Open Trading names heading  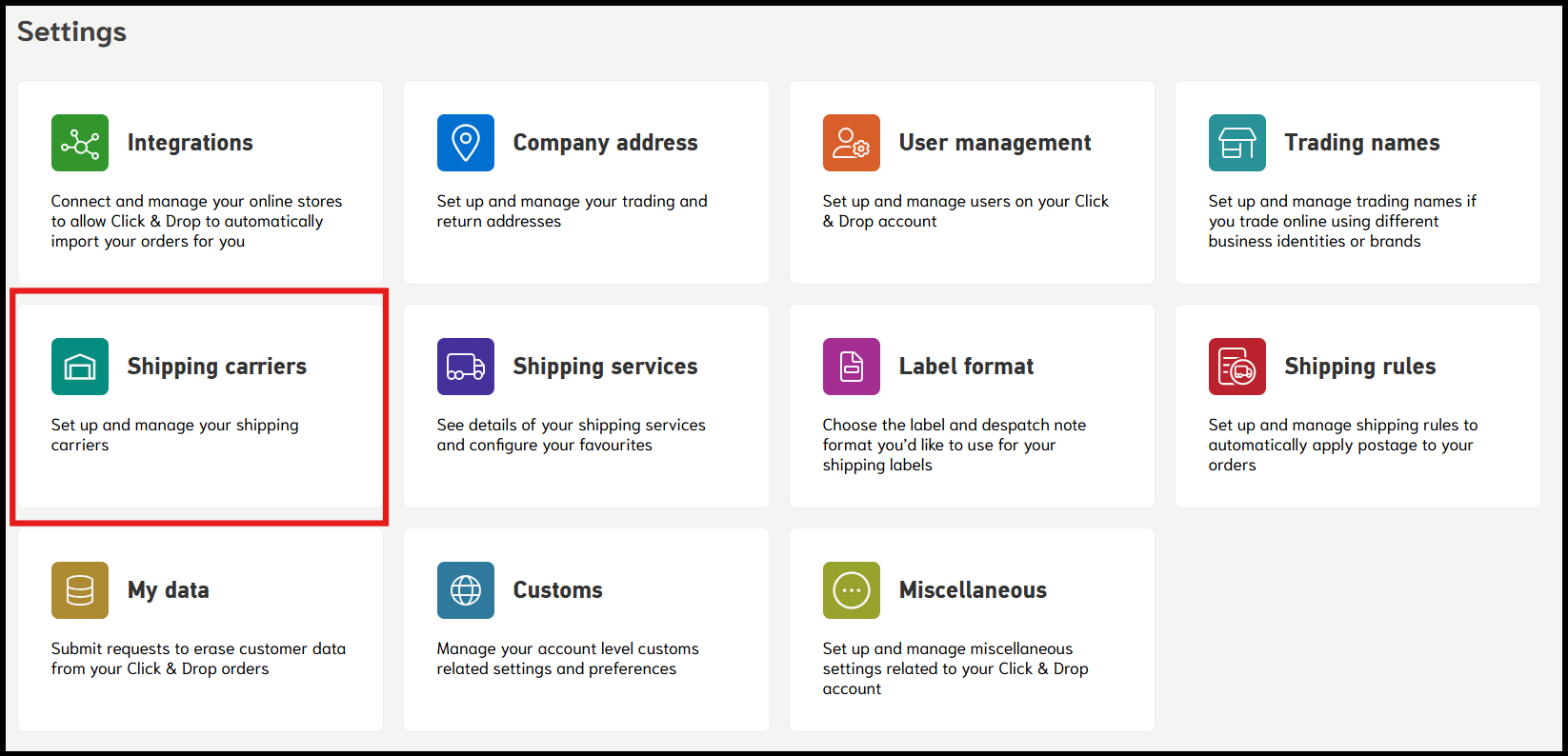pyautogui.click(x=1361, y=143)
